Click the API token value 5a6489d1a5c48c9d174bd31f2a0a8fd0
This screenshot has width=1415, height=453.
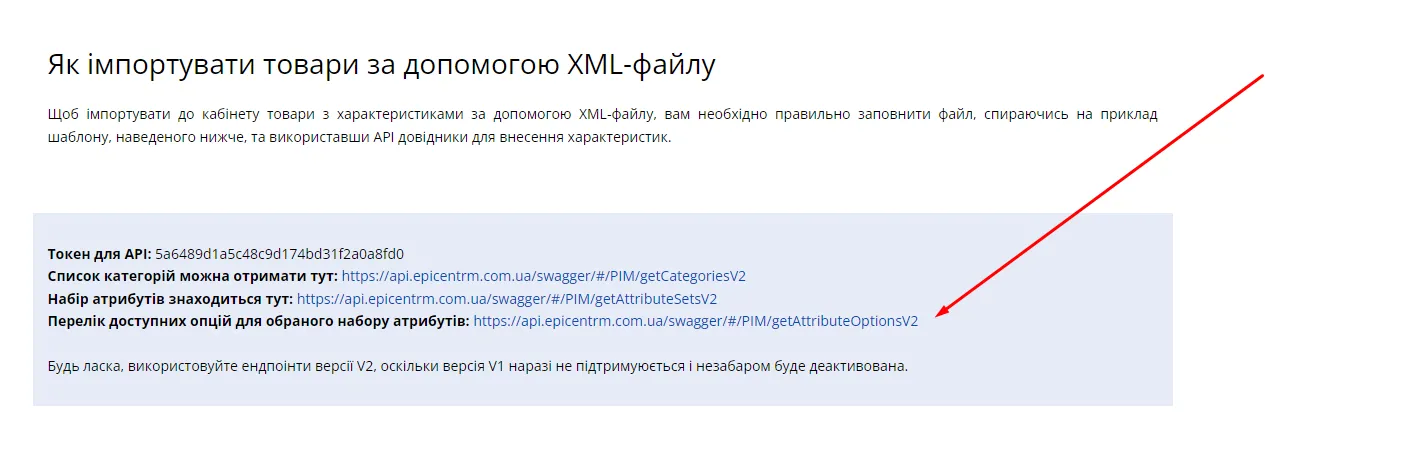pyautogui.click(x=279, y=254)
